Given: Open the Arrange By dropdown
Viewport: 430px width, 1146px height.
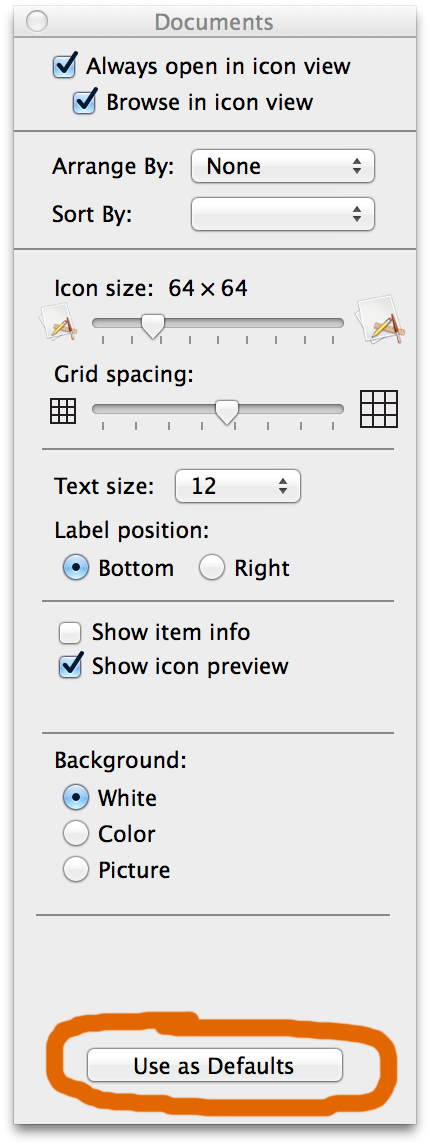Looking at the screenshot, I should pos(283,167).
